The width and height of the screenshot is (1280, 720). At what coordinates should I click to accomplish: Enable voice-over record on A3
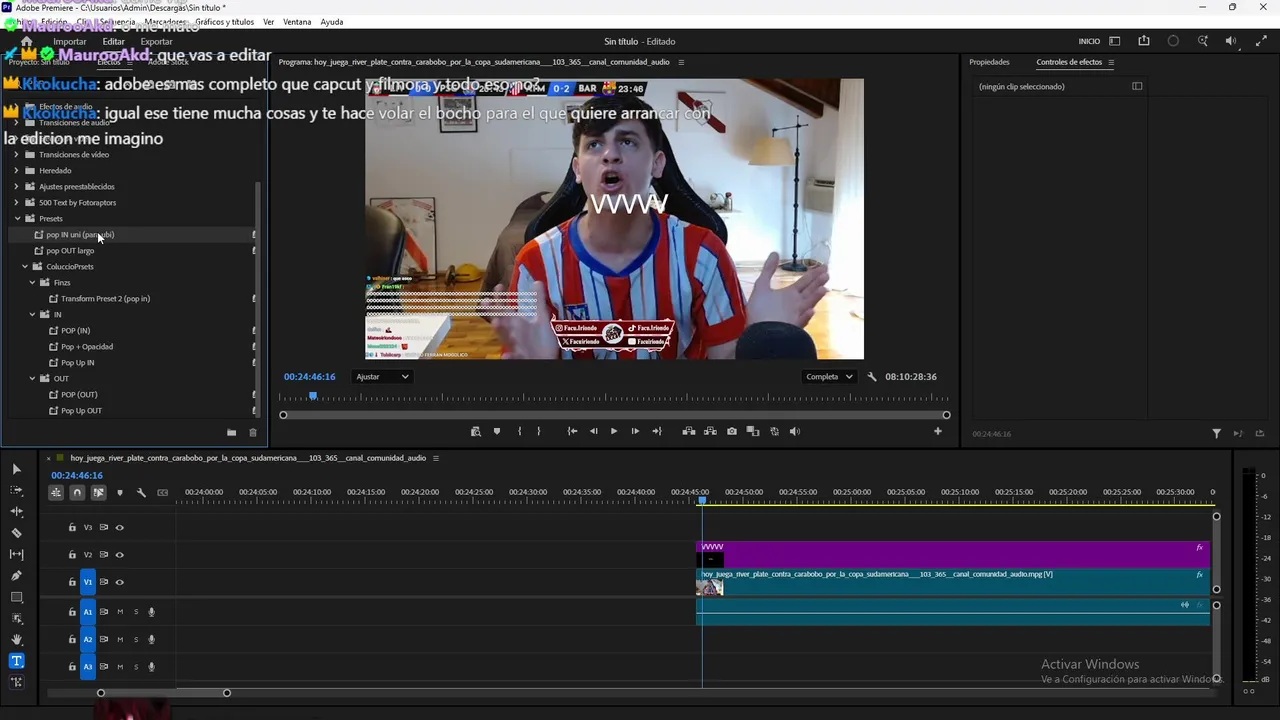click(x=152, y=667)
